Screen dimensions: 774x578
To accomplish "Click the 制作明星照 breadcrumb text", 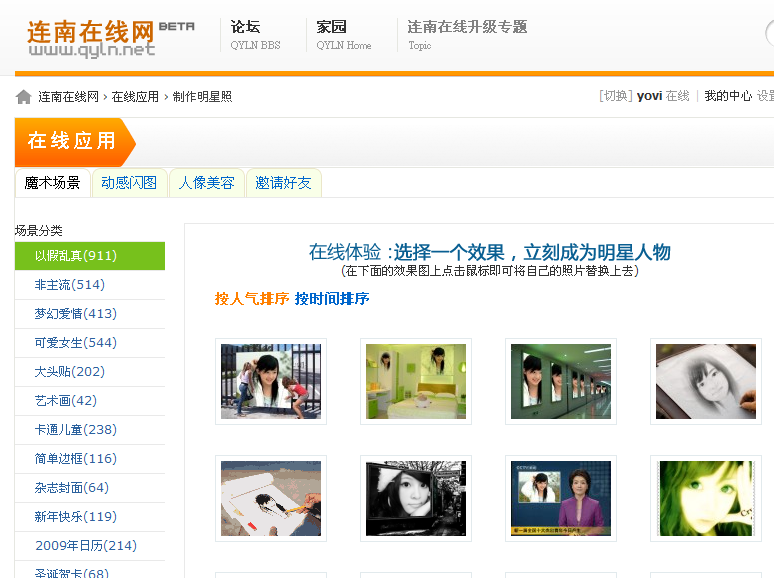I will [202, 97].
